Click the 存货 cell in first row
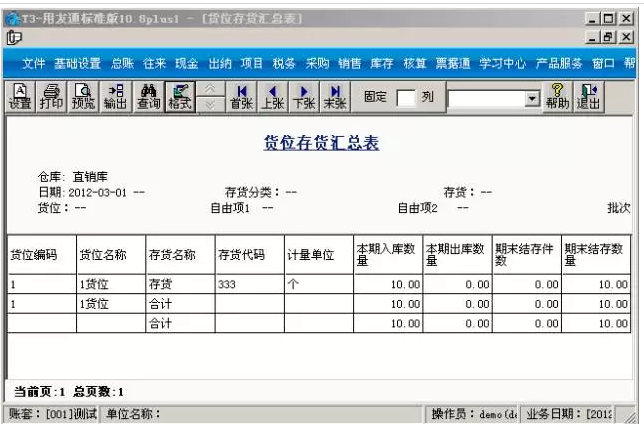The width and height of the screenshot is (644, 424). coord(180,284)
